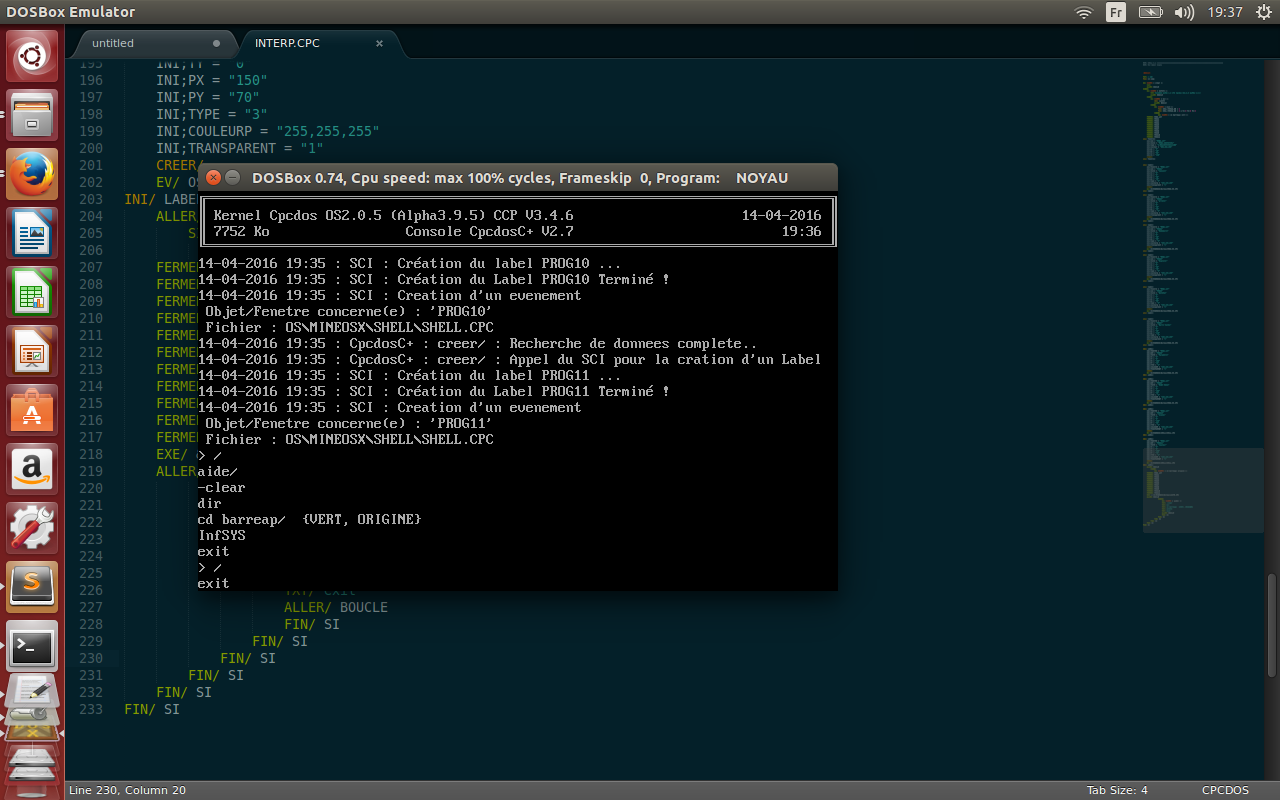Click the unsaved dot on the untitled tab
The width and height of the screenshot is (1280, 800).
217,43
